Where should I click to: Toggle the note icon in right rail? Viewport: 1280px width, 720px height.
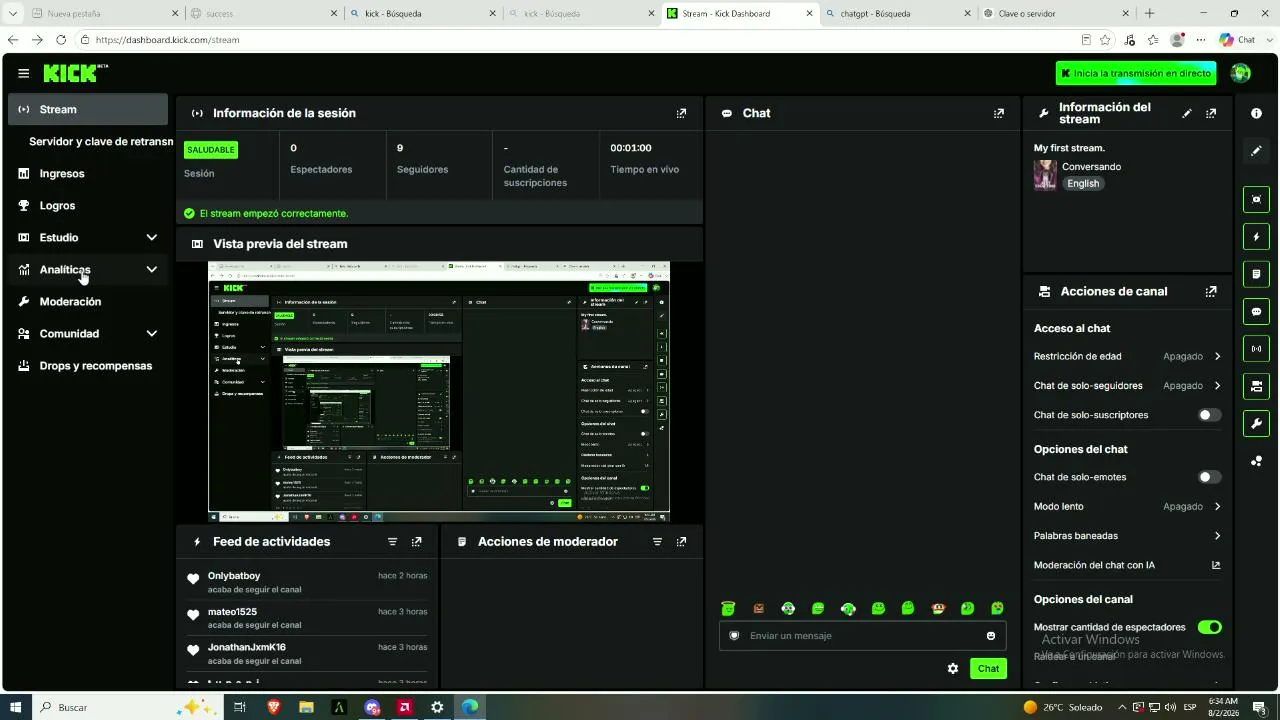point(1256,274)
